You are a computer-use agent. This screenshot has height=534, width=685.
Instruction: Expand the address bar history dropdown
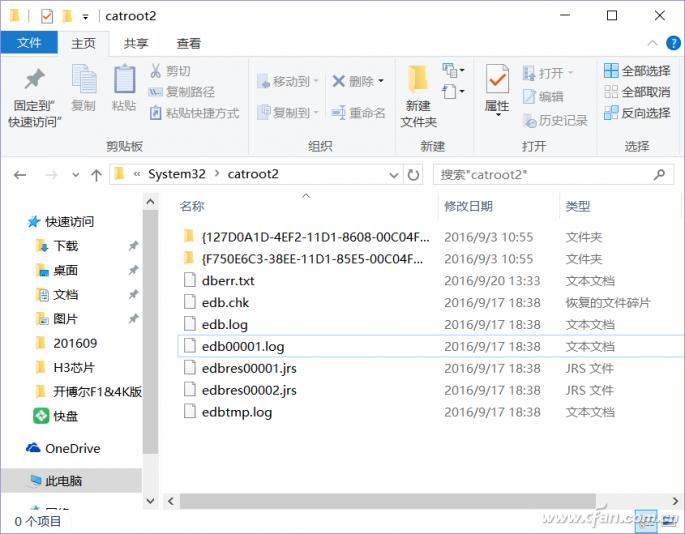coord(394,175)
